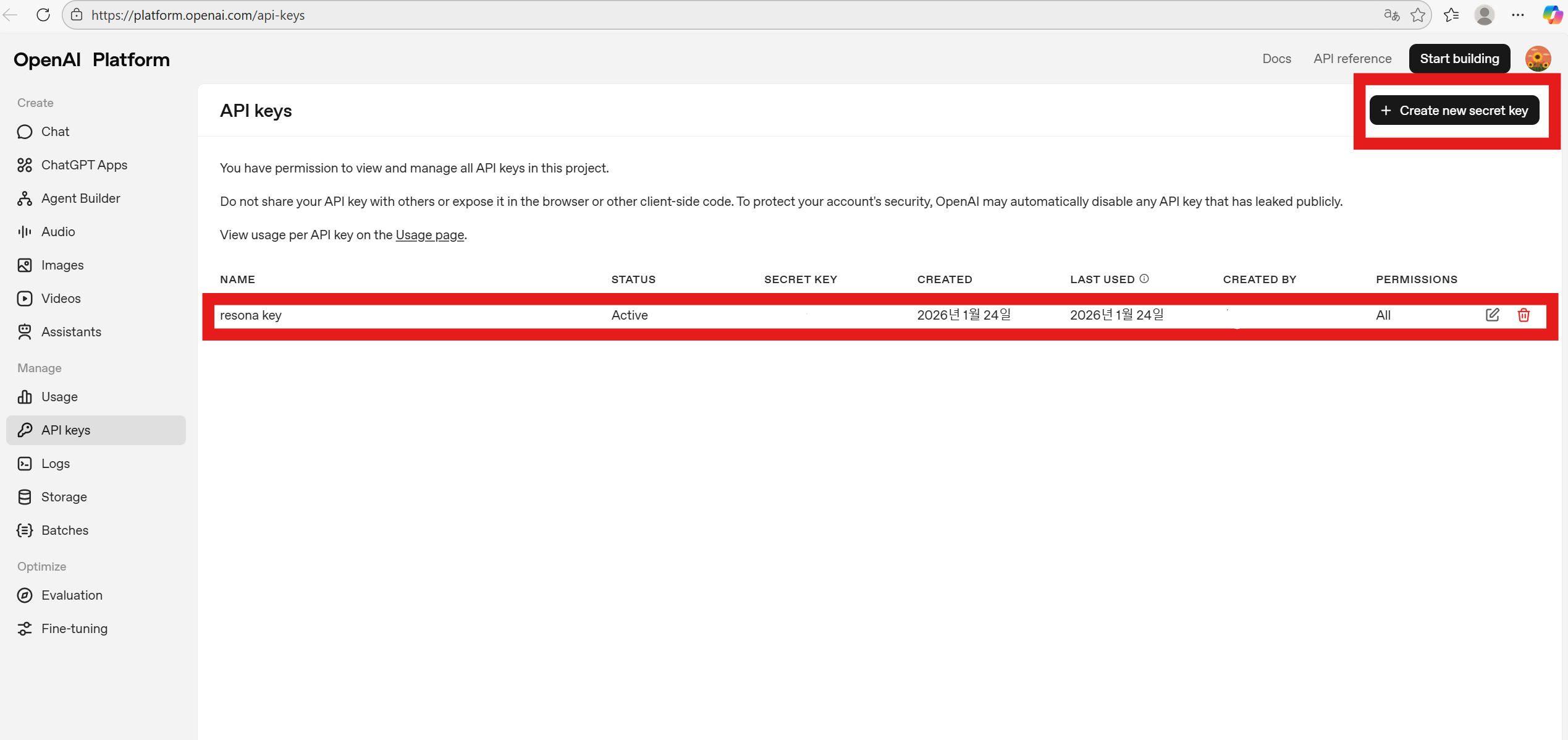The image size is (1568, 740).
Task: Open Chat in the sidebar
Action: (96, 132)
